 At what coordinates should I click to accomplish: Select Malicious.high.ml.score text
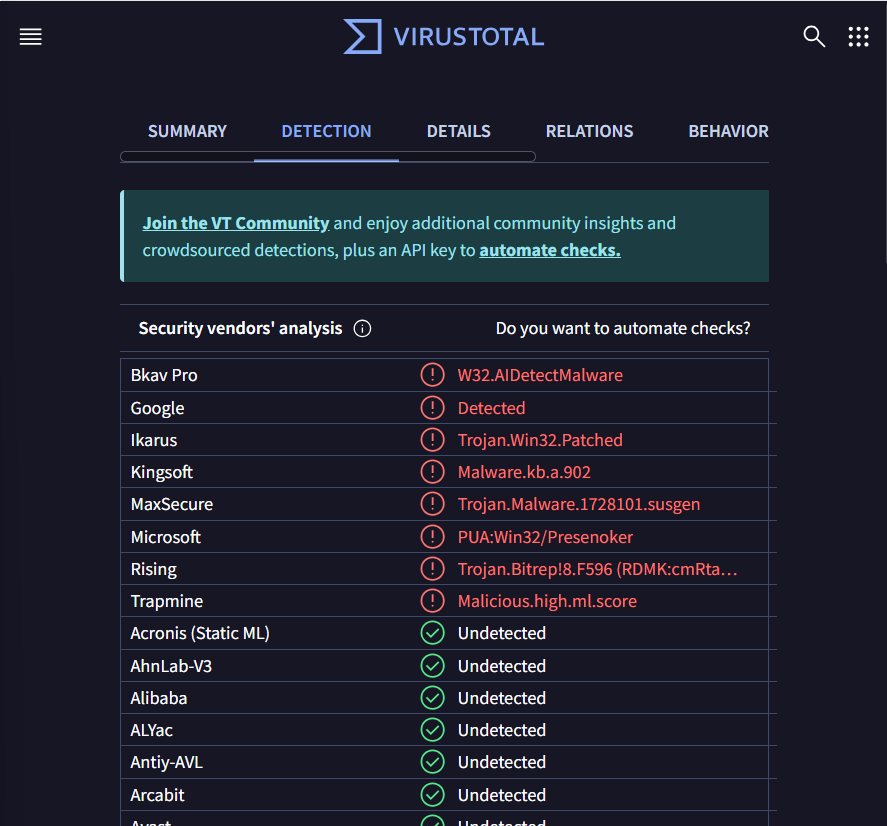[x=547, y=601]
